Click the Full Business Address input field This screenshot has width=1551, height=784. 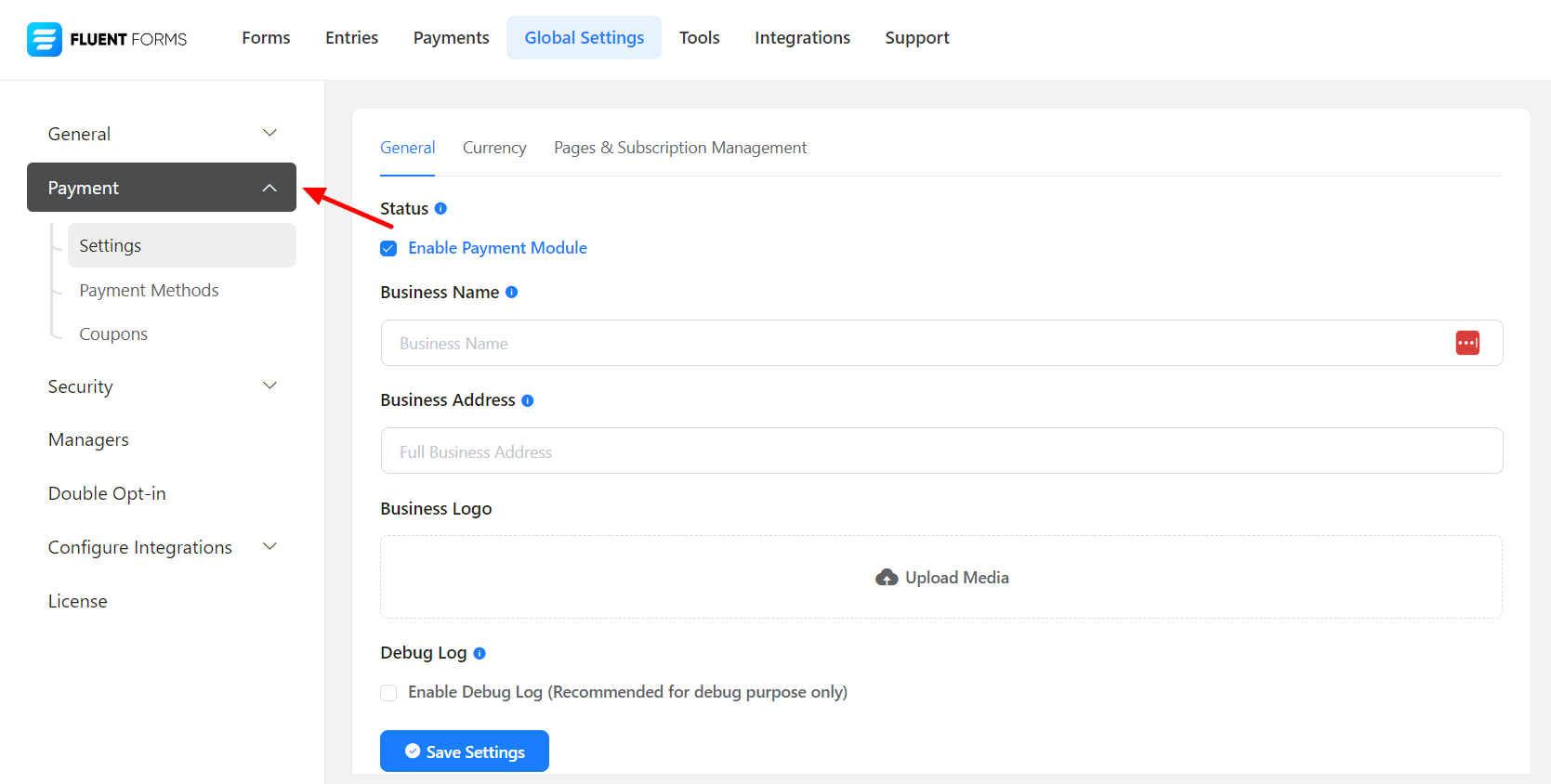click(940, 451)
